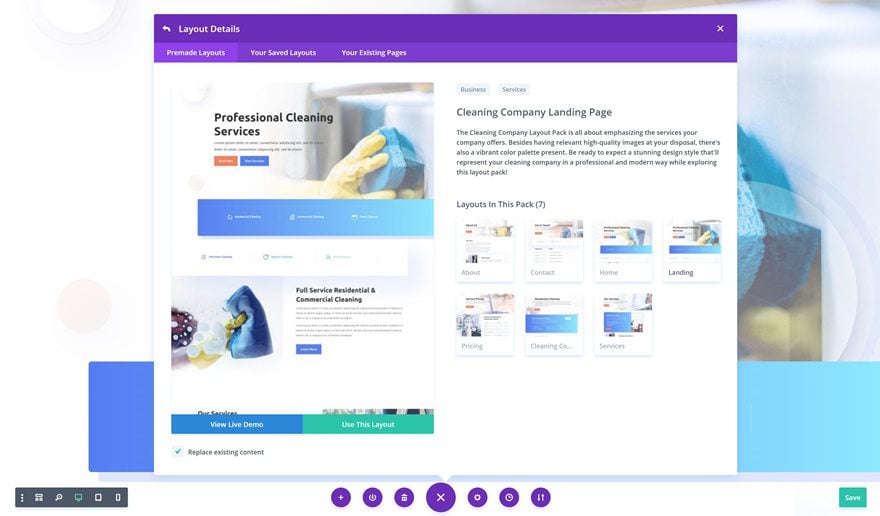Click the View Live Demo button
880x516 pixels.
click(x=237, y=424)
